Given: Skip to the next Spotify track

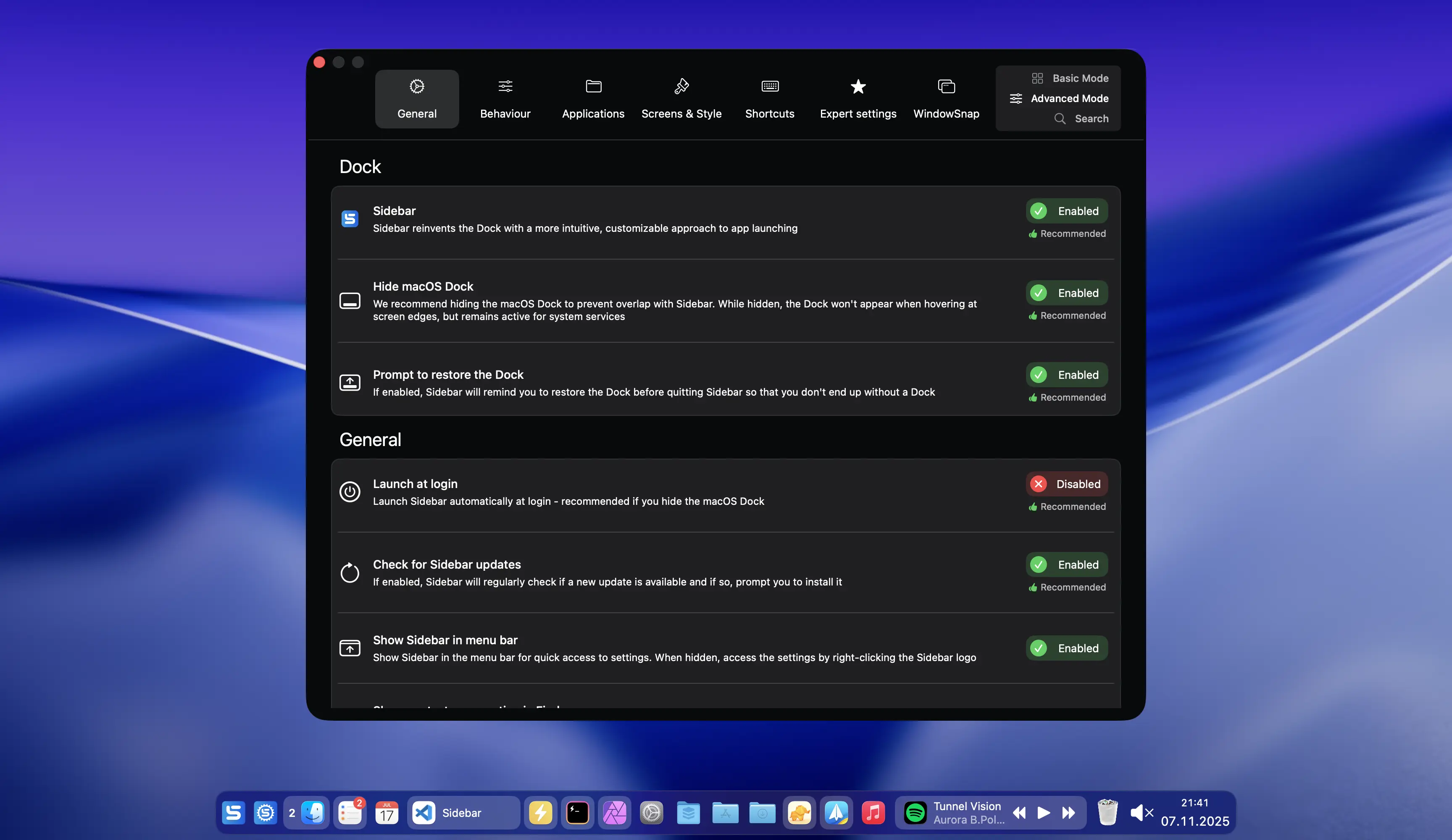Looking at the screenshot, I should pos(1068,812).
